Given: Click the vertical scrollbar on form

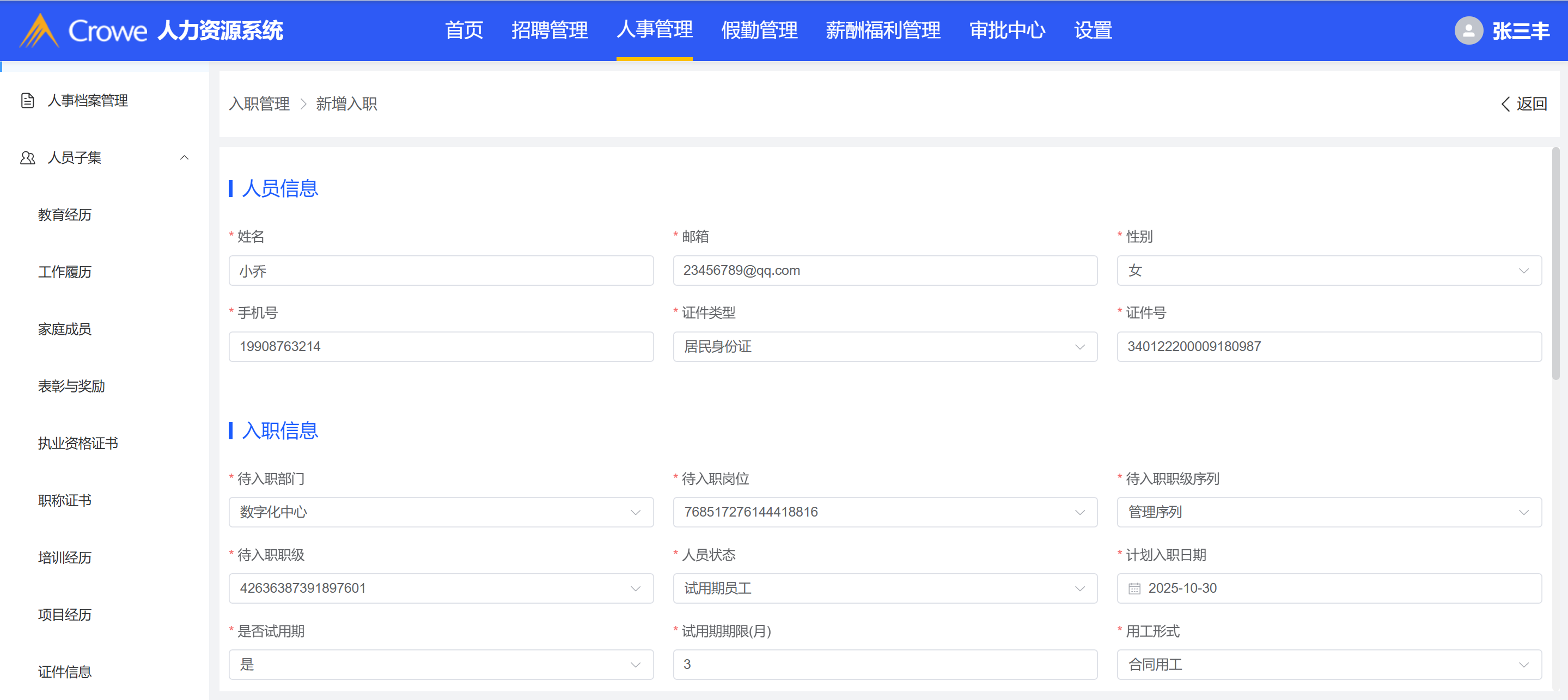Looking at the screenshot, I should [x=1555, y=265].
